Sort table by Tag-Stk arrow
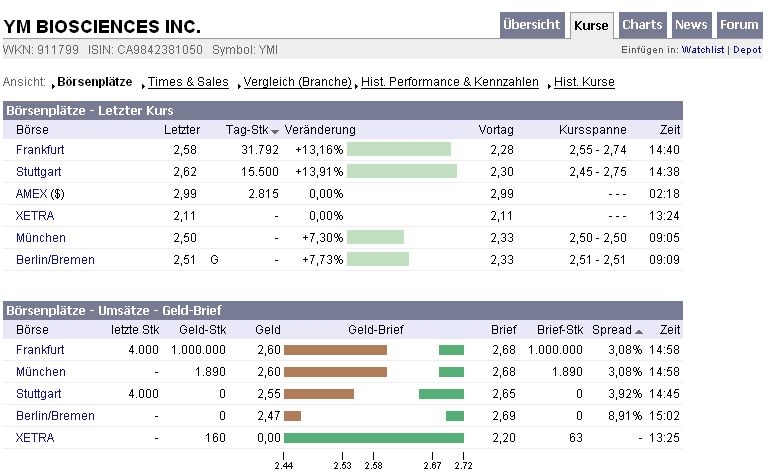 (275, 131)
